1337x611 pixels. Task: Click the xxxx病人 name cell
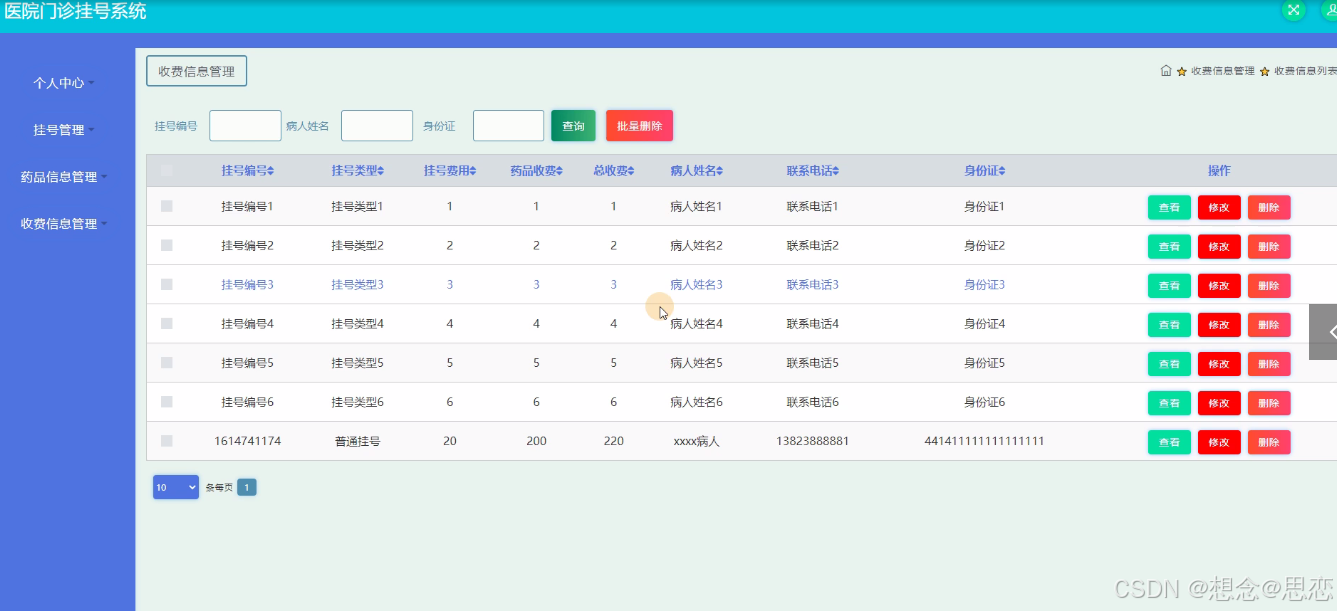(x=696, y=441)
